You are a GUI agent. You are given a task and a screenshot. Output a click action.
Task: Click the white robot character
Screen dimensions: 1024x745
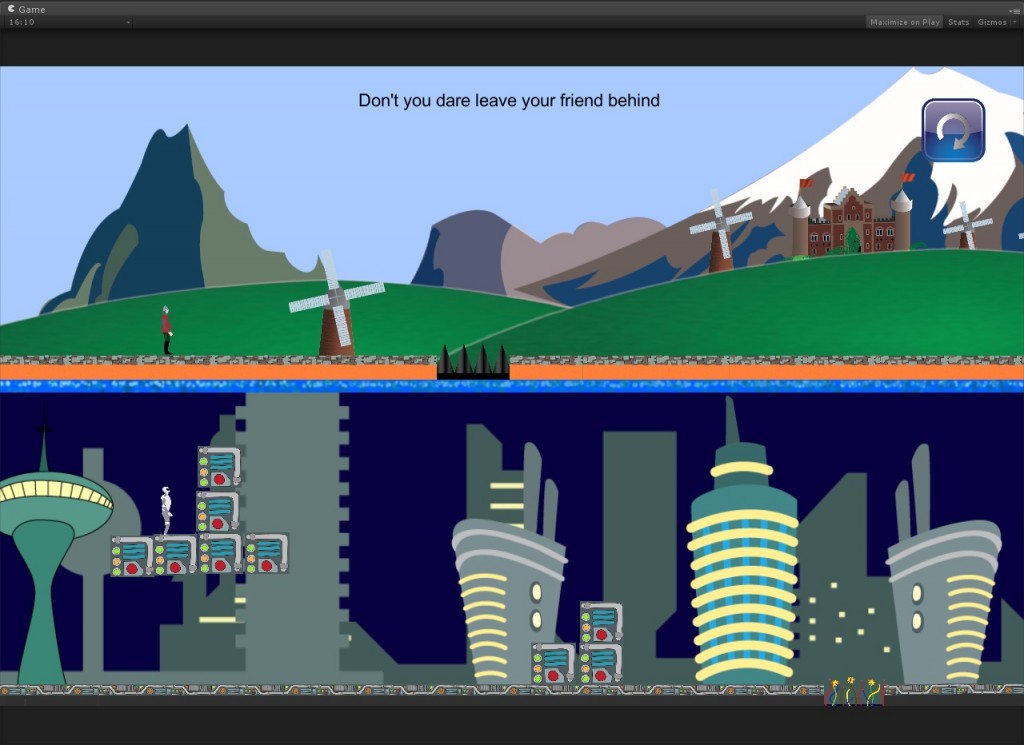pyautogui.click(x=167, y=510)
